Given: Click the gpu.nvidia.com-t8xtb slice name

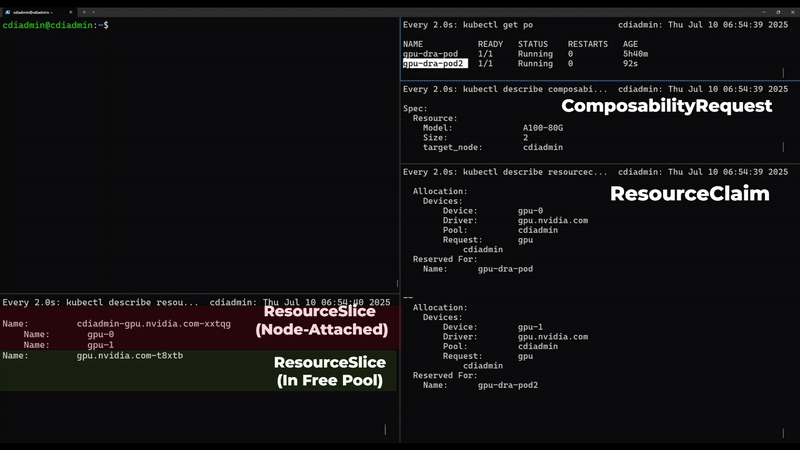Looking at the screenshot, I should coord(130,356).
